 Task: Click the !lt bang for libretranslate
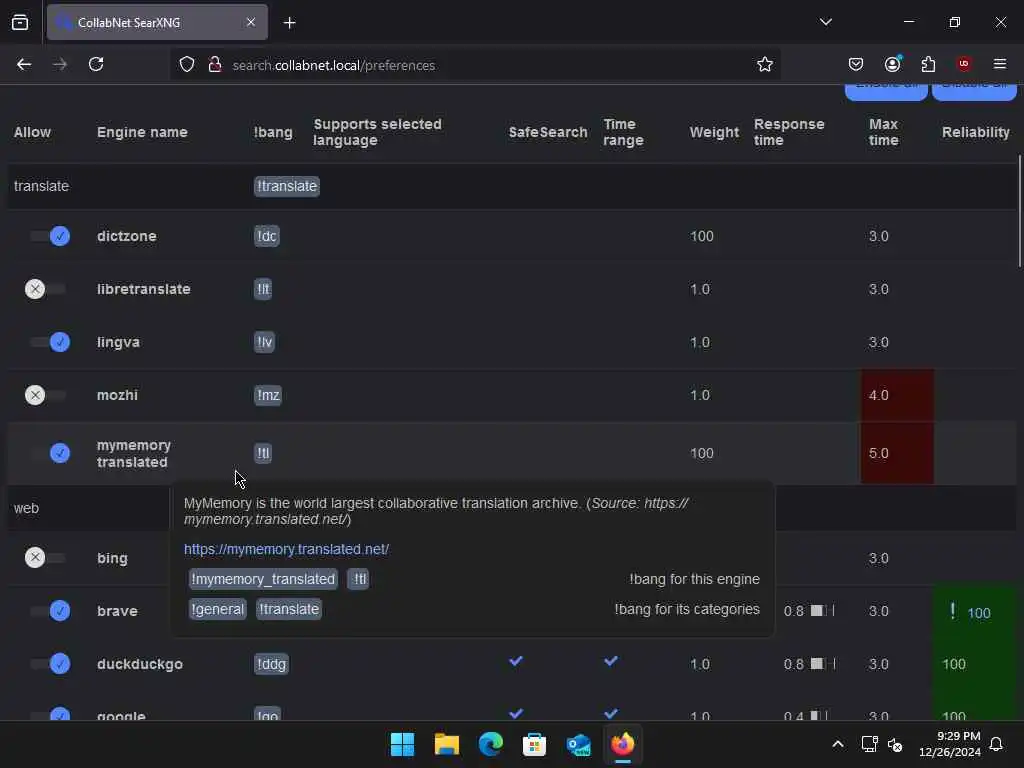263,289
